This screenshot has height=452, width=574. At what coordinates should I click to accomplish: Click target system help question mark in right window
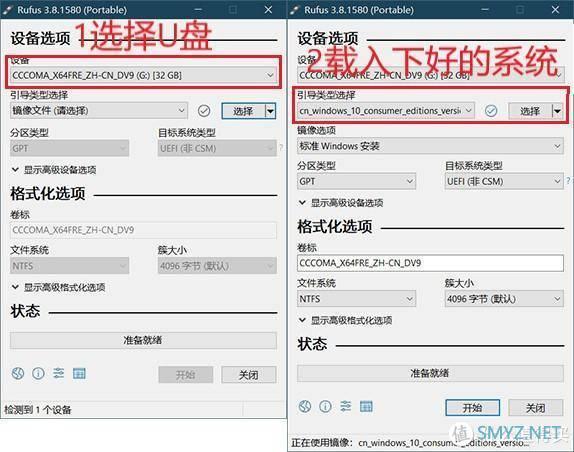[568, 181]
